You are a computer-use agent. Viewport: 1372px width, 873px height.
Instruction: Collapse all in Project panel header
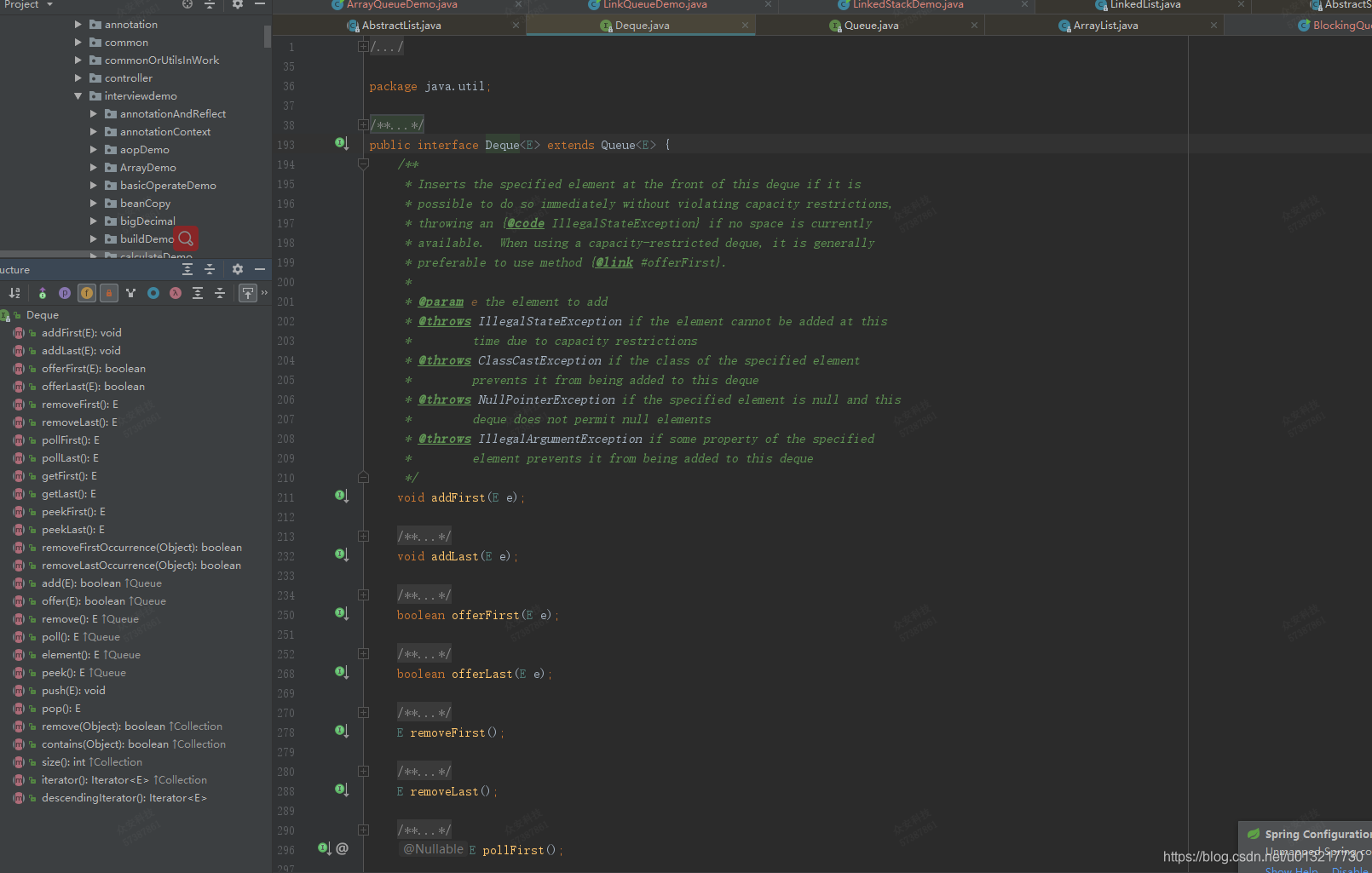[209, 4]
